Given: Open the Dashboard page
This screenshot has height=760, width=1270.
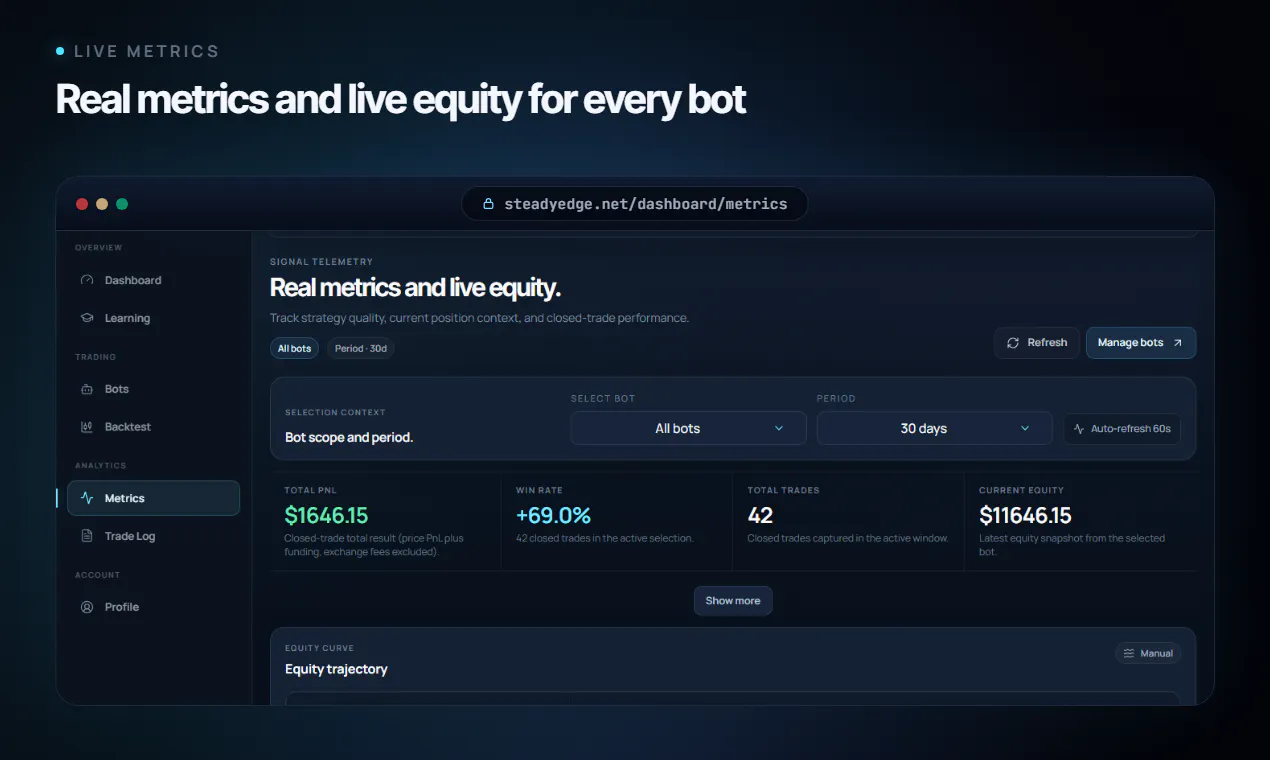Looking at the screenshot, I should point(153,281).
